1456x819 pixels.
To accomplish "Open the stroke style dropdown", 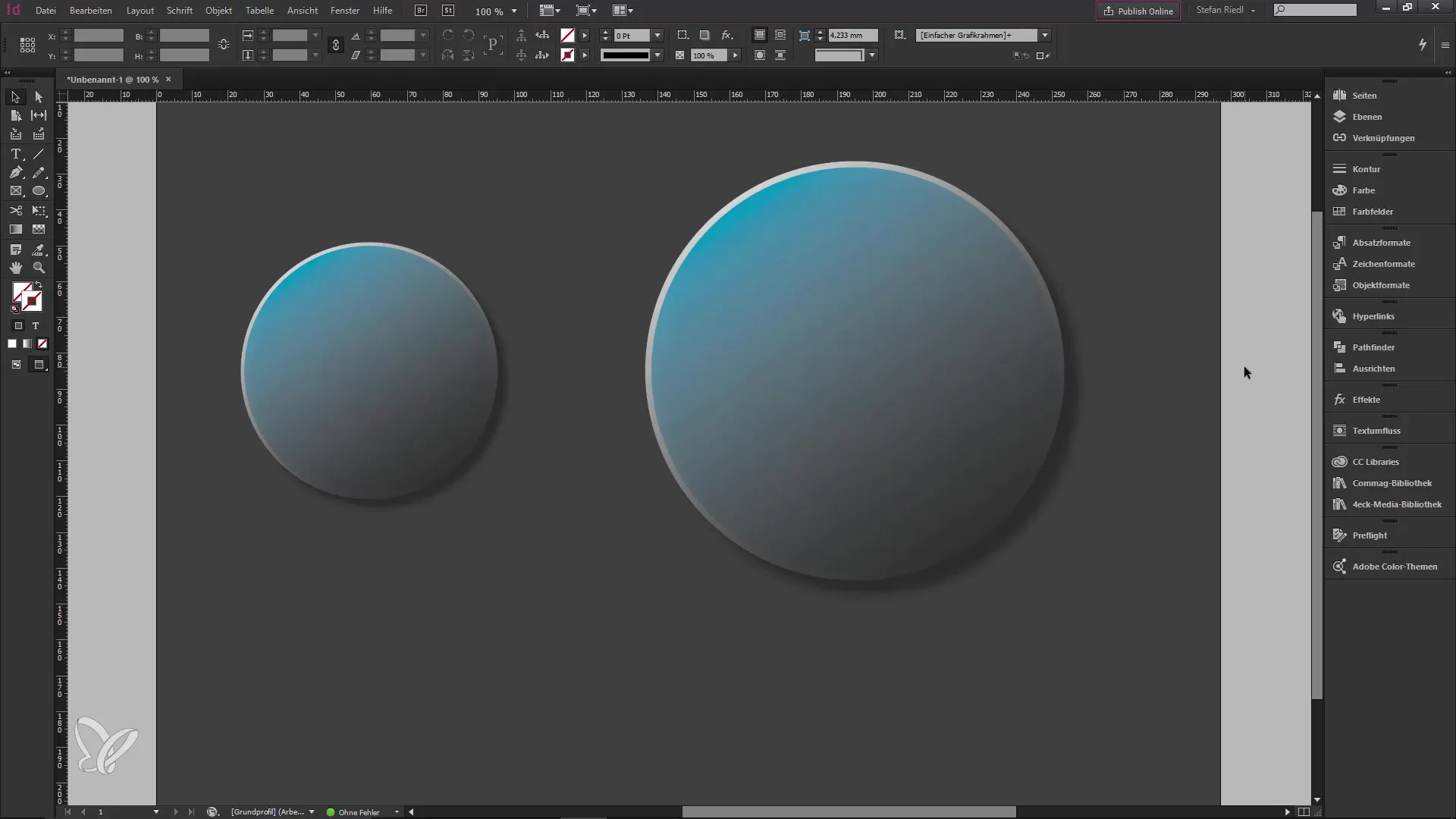I will pos(657,55).
